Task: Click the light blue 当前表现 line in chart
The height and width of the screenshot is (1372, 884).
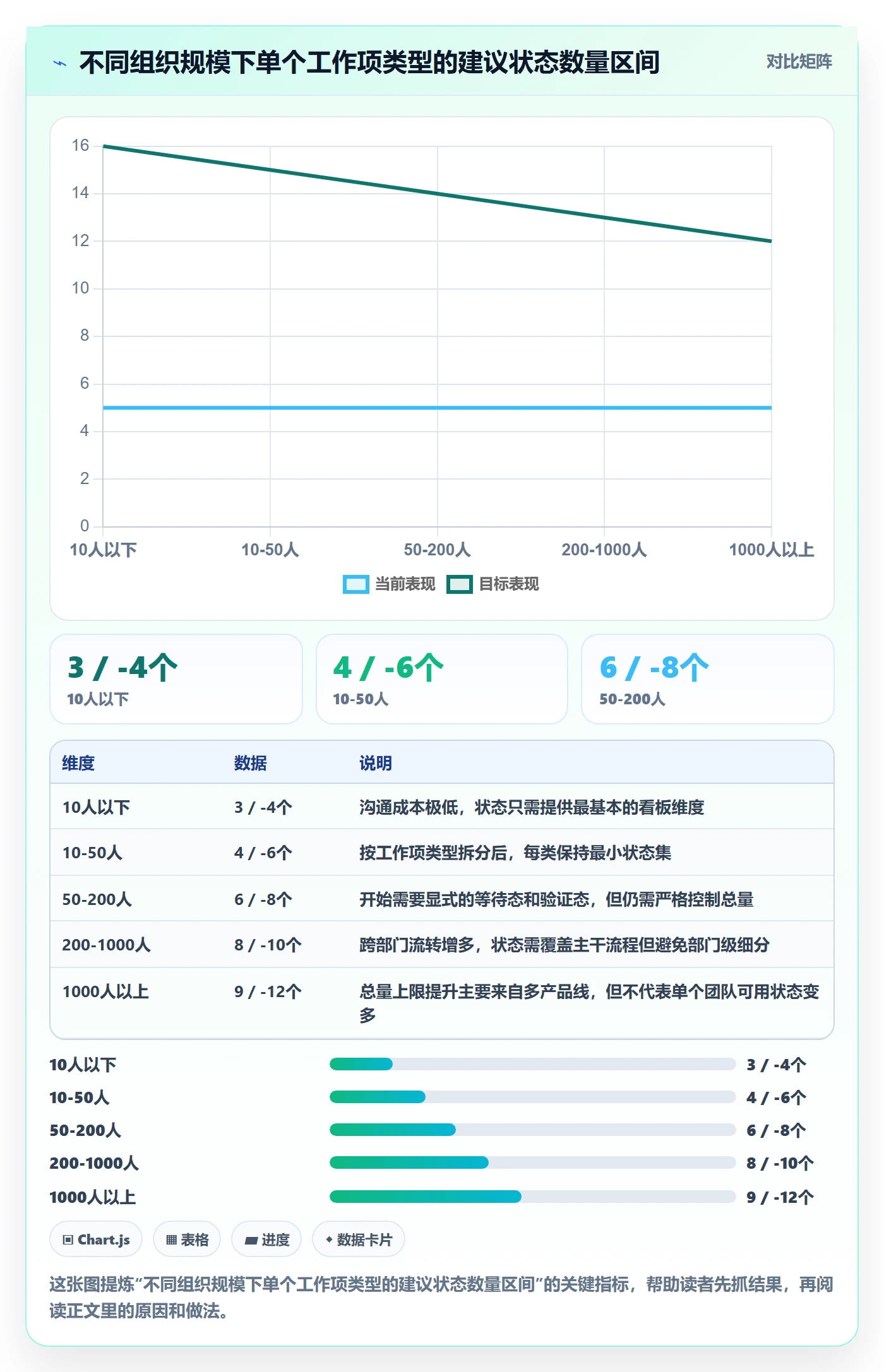Action: [438, 408]
